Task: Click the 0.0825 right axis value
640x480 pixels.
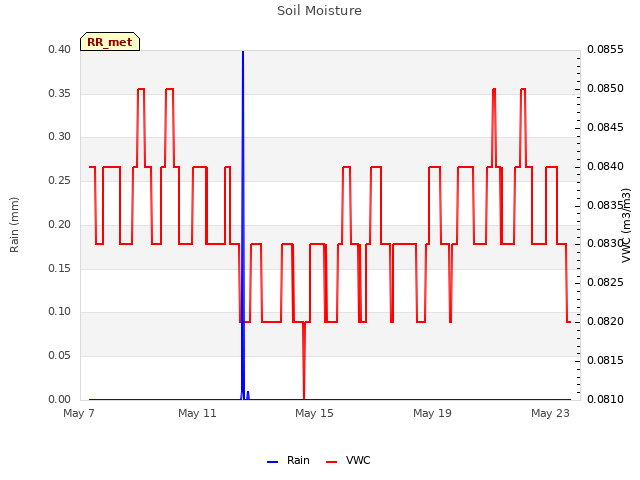Action: [605, 282]
